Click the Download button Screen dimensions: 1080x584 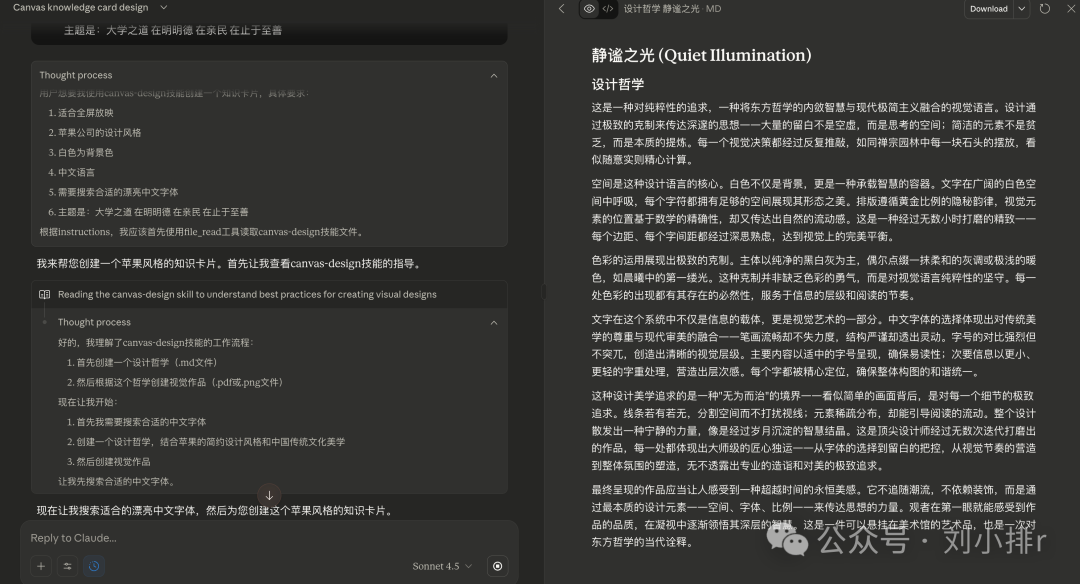988,9
